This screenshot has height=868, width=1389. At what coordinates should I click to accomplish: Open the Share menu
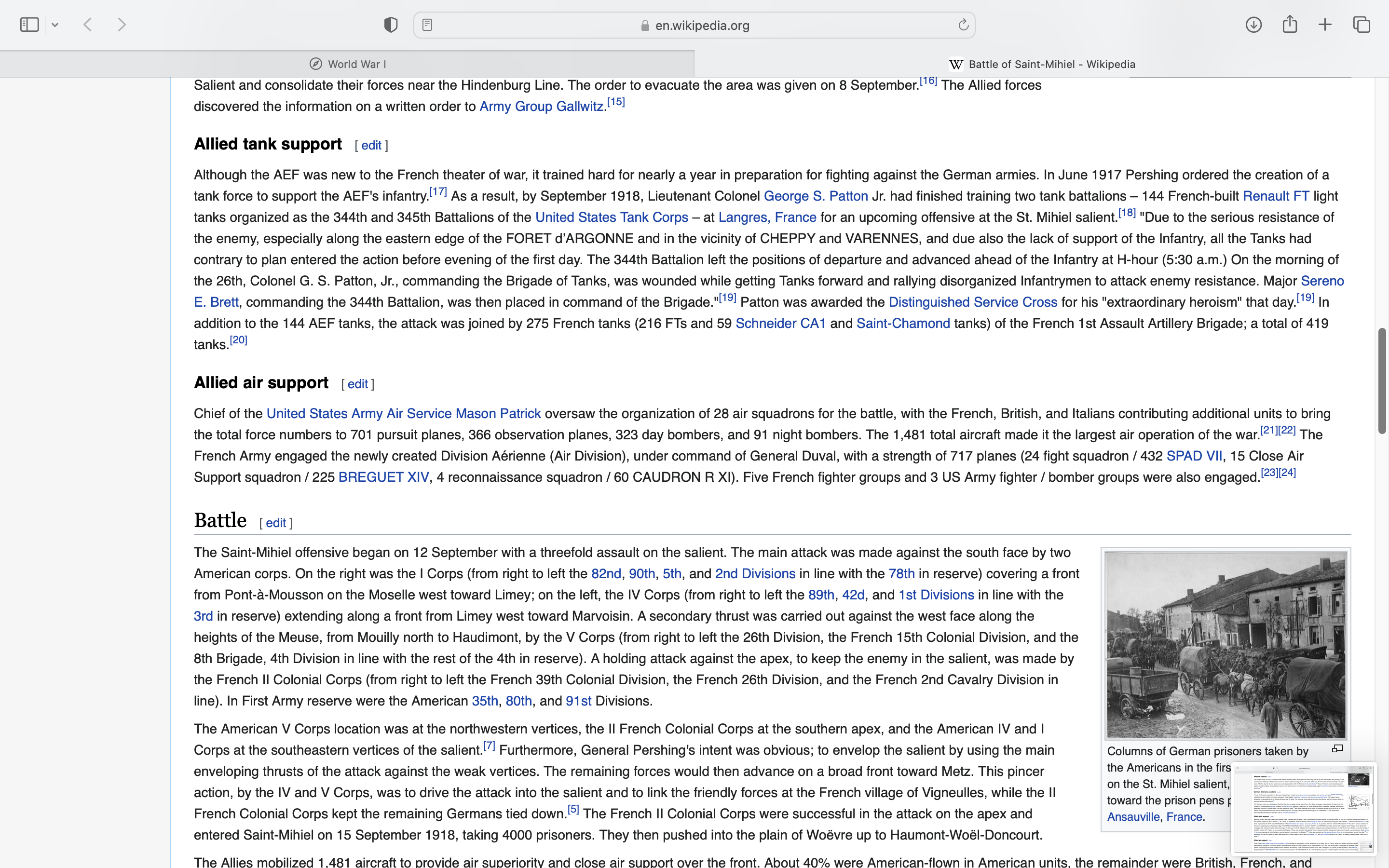click(1290, 24)
